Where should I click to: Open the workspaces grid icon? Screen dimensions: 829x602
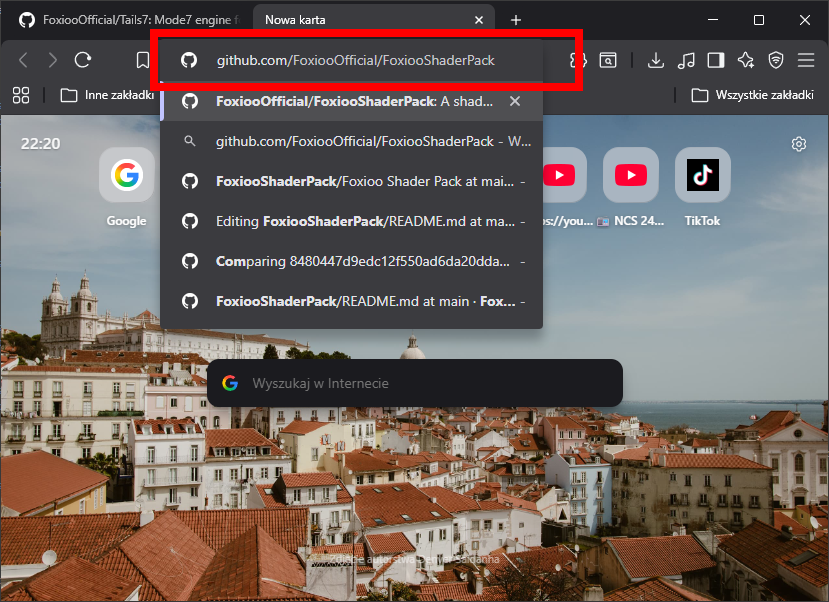coord(20,95)
